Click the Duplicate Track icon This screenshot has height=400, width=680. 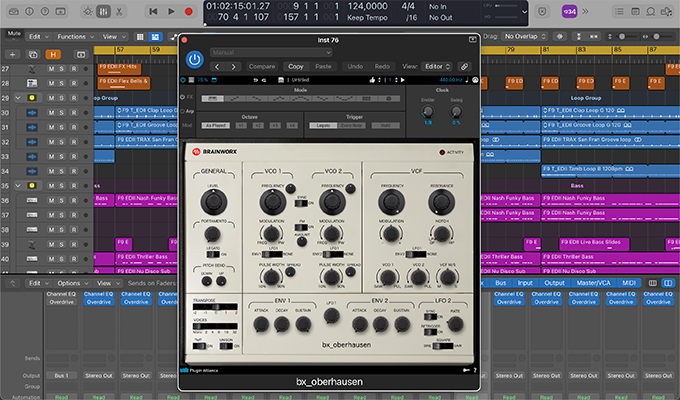tap(33, 55)
